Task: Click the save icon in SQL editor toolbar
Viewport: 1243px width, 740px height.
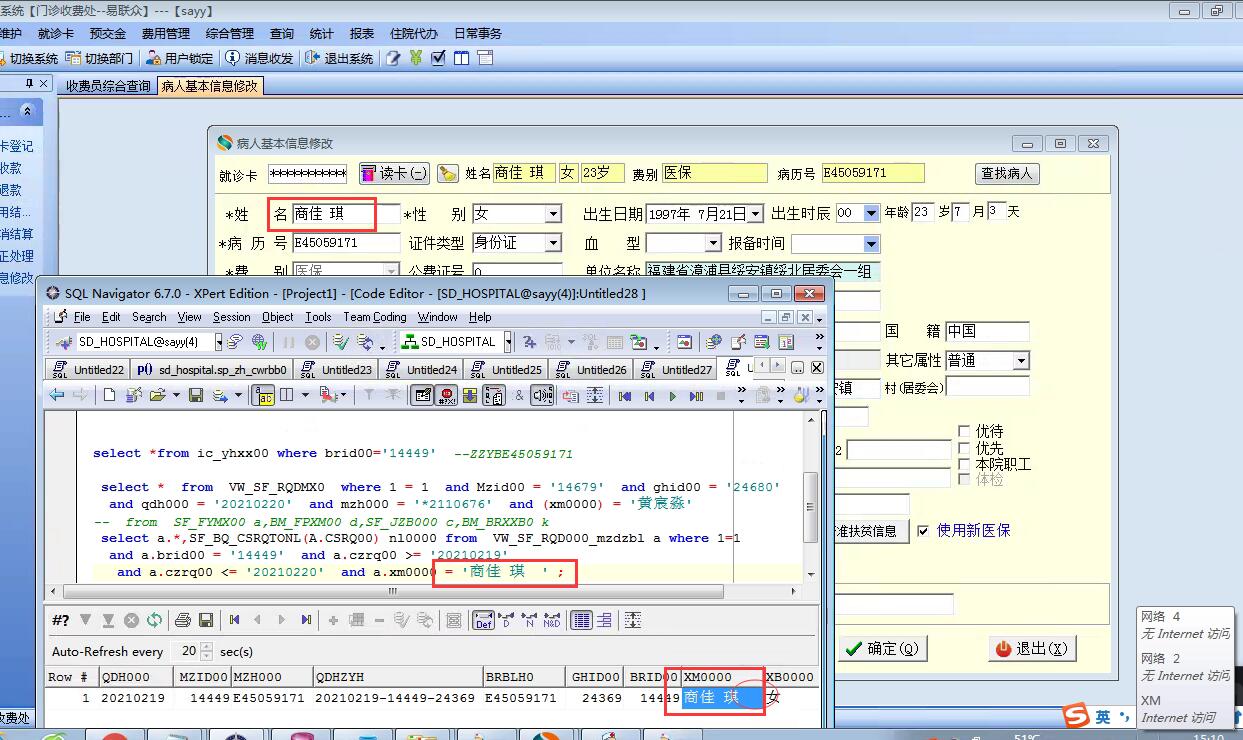Action: (x=196, y=396)
